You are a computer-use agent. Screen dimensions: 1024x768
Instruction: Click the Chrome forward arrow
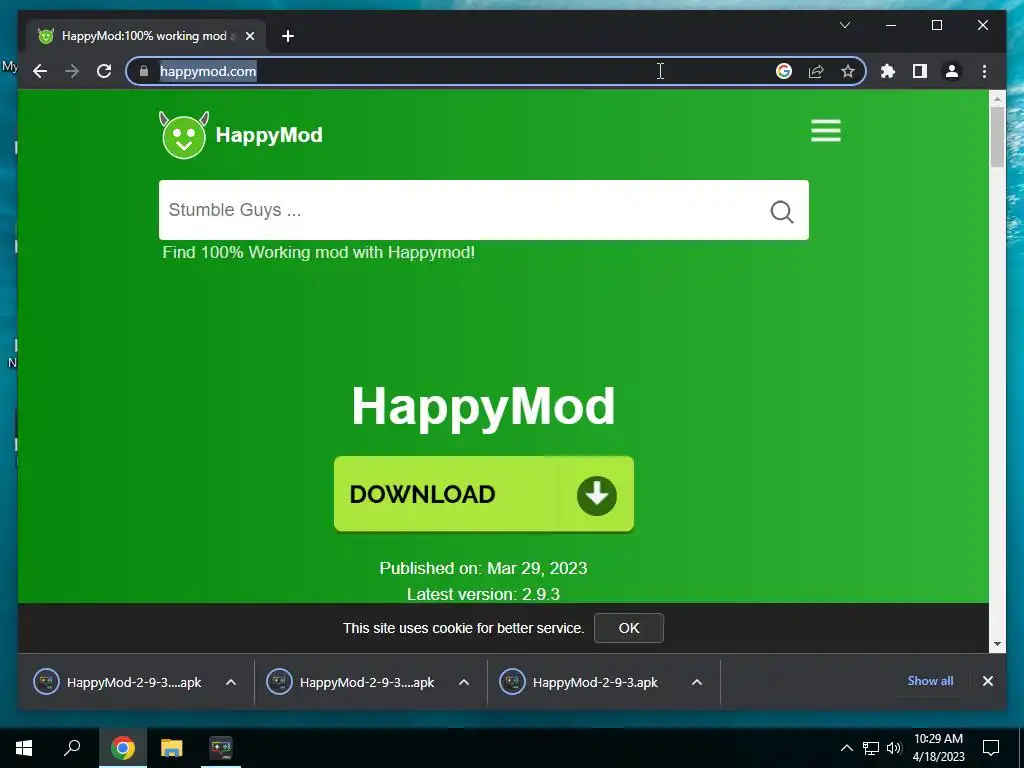click(x=72, y=71)
